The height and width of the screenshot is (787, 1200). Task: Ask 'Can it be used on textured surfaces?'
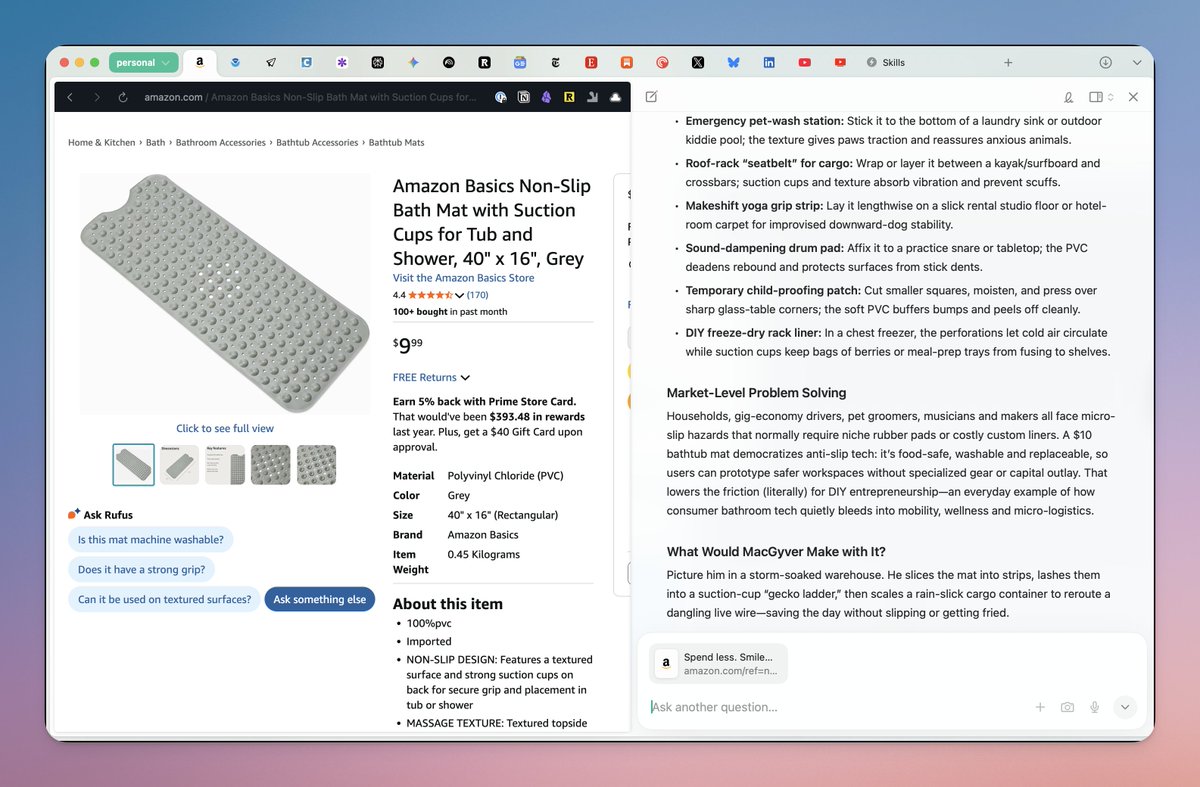click(x=164, y=600)
